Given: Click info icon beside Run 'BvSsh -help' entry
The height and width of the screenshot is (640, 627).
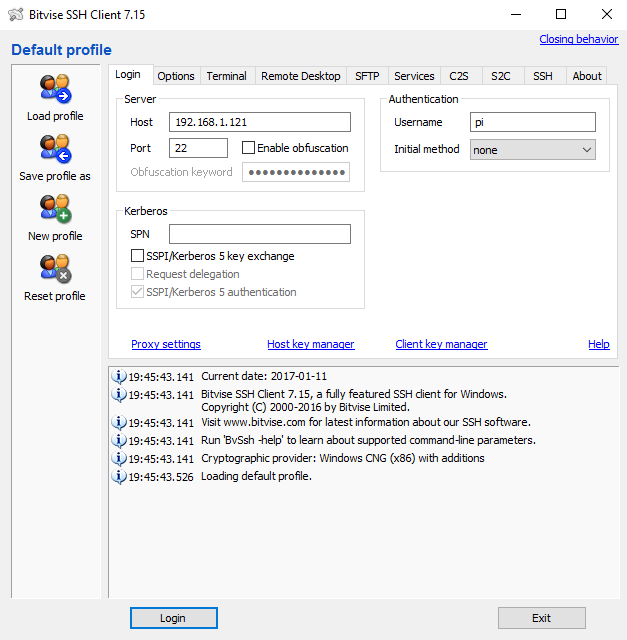Looking at the screenshot, I should [x=119, y=440].
